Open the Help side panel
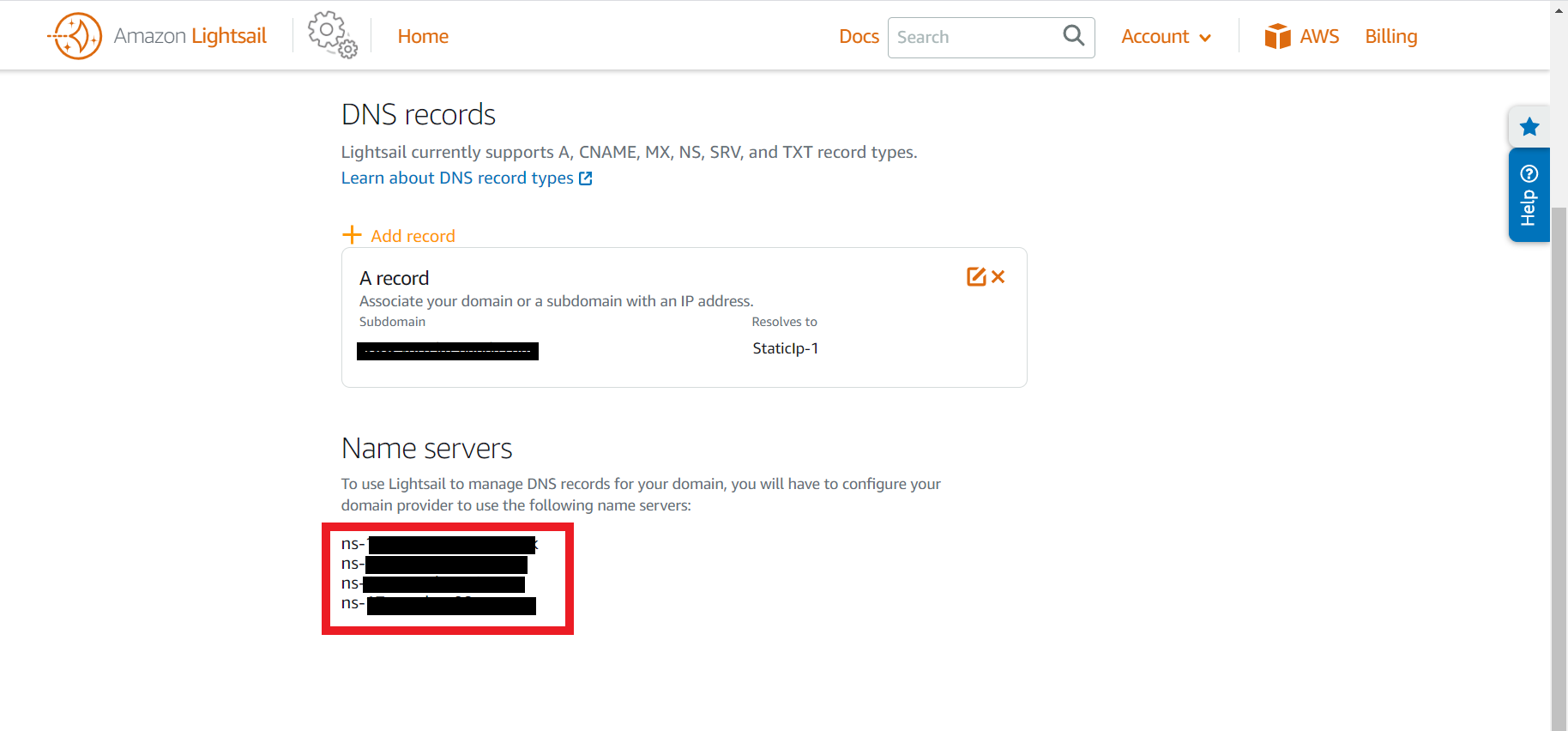 pos(1529,196)
